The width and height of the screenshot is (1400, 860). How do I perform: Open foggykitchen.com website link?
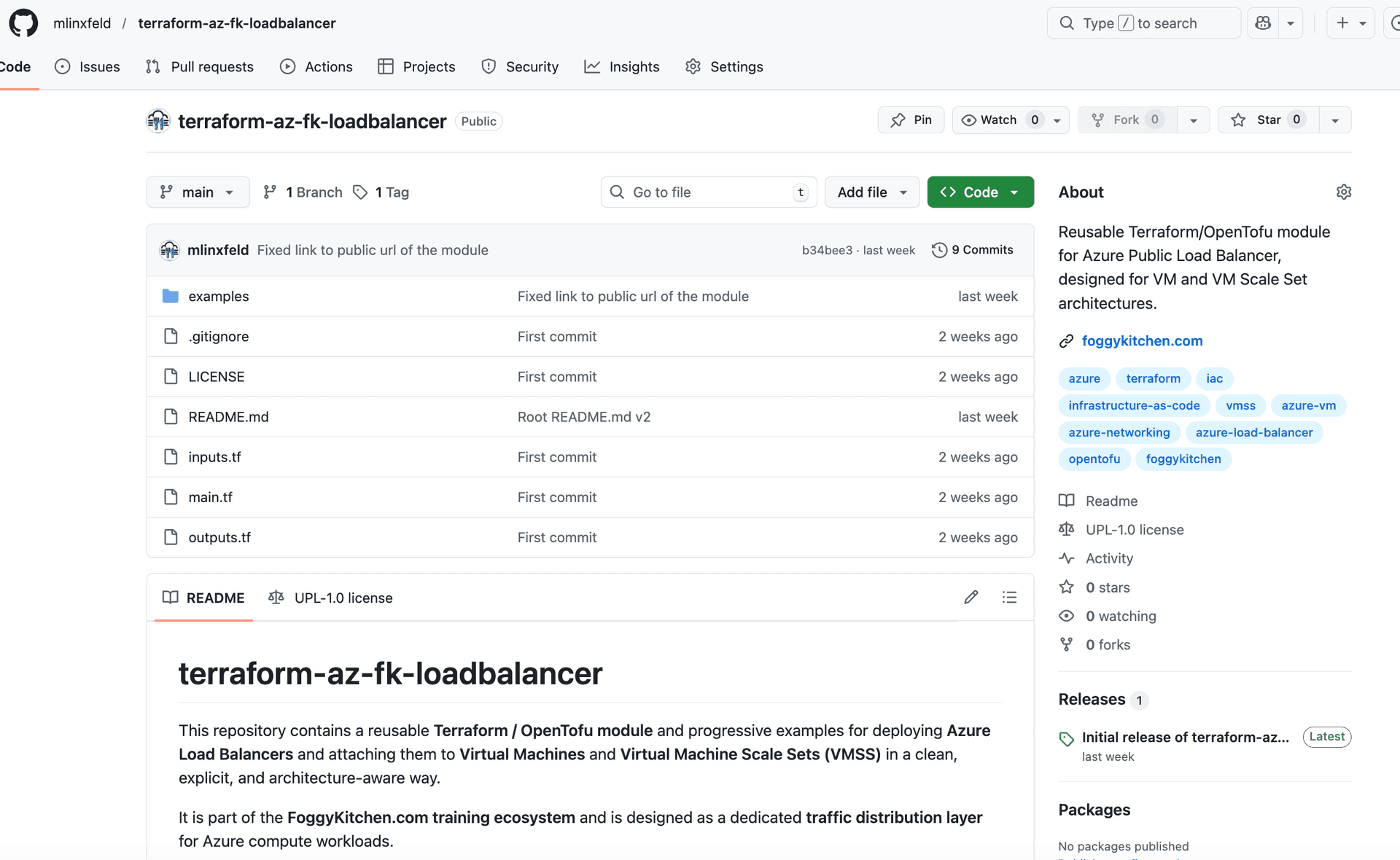[1142, 341]
